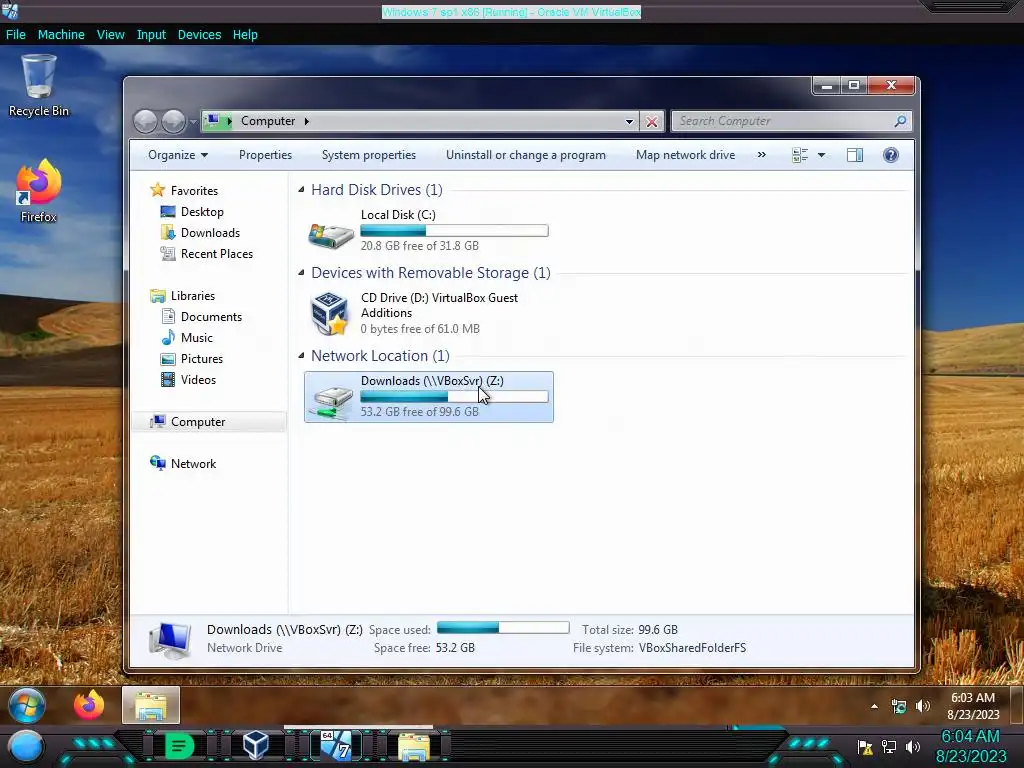
Task: Click the Downloads (Z:) usage bar
Action: (454, 396)
